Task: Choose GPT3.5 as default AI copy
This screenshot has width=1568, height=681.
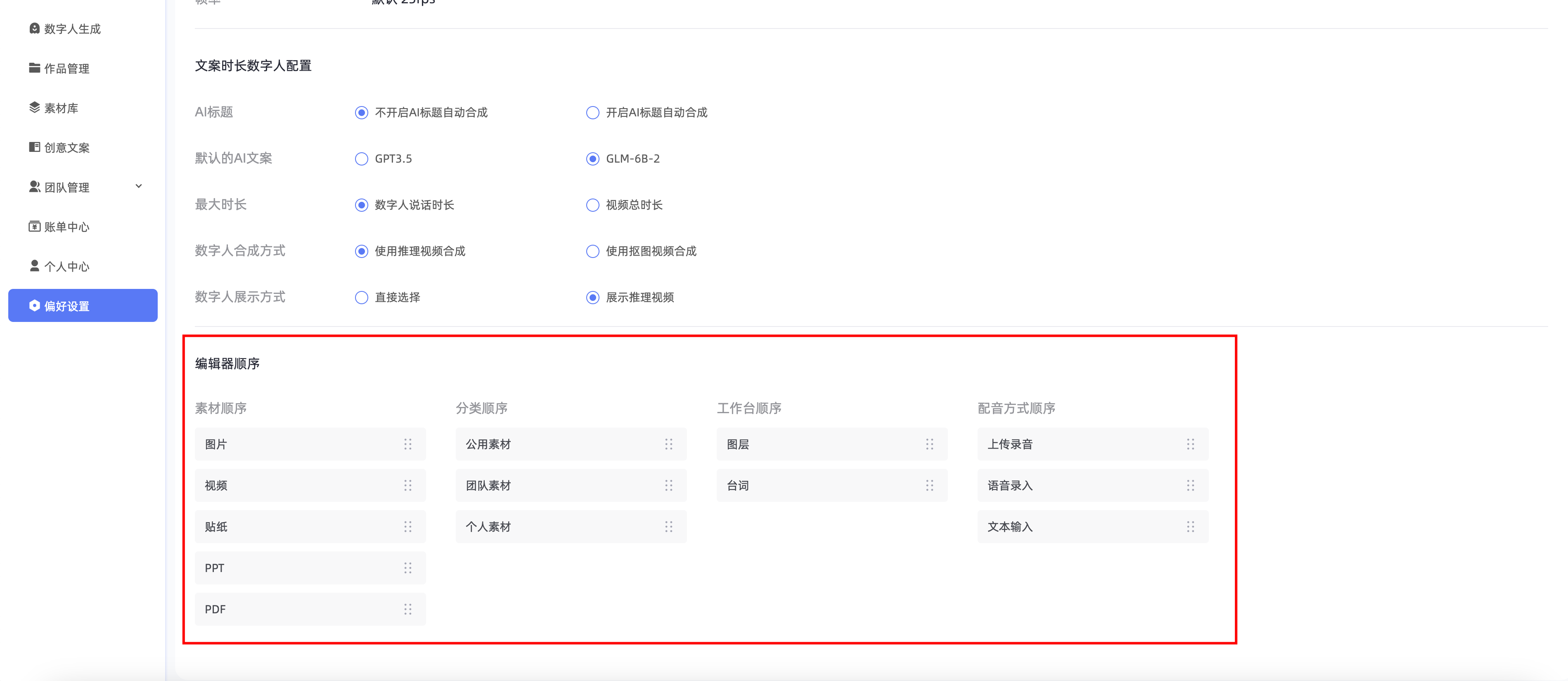Action: pos(362,159)
